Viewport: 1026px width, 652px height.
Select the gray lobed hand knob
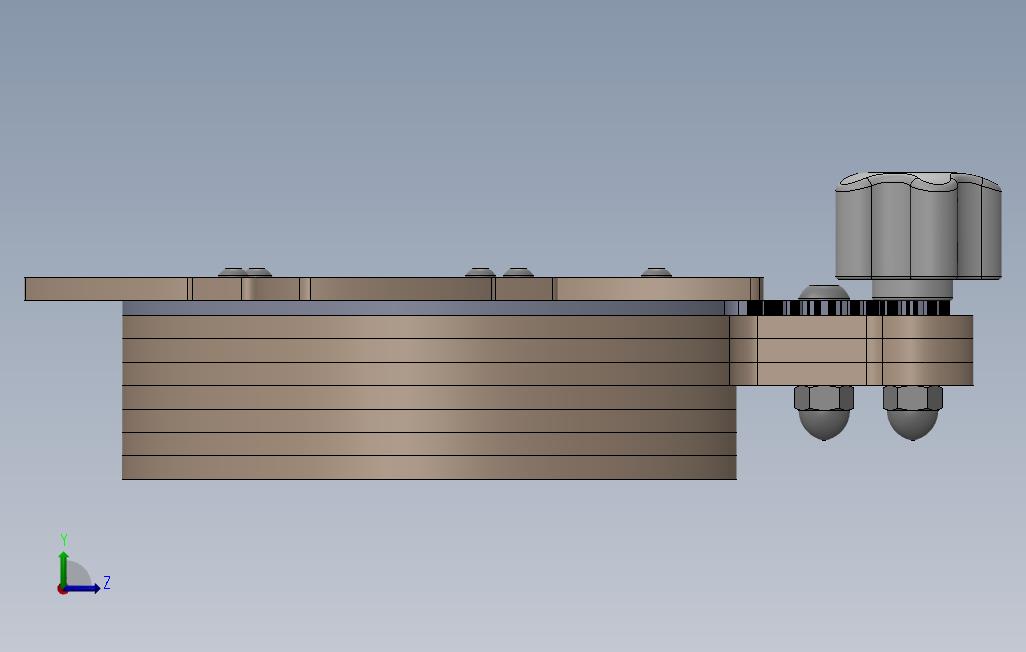tap(918, 225)
